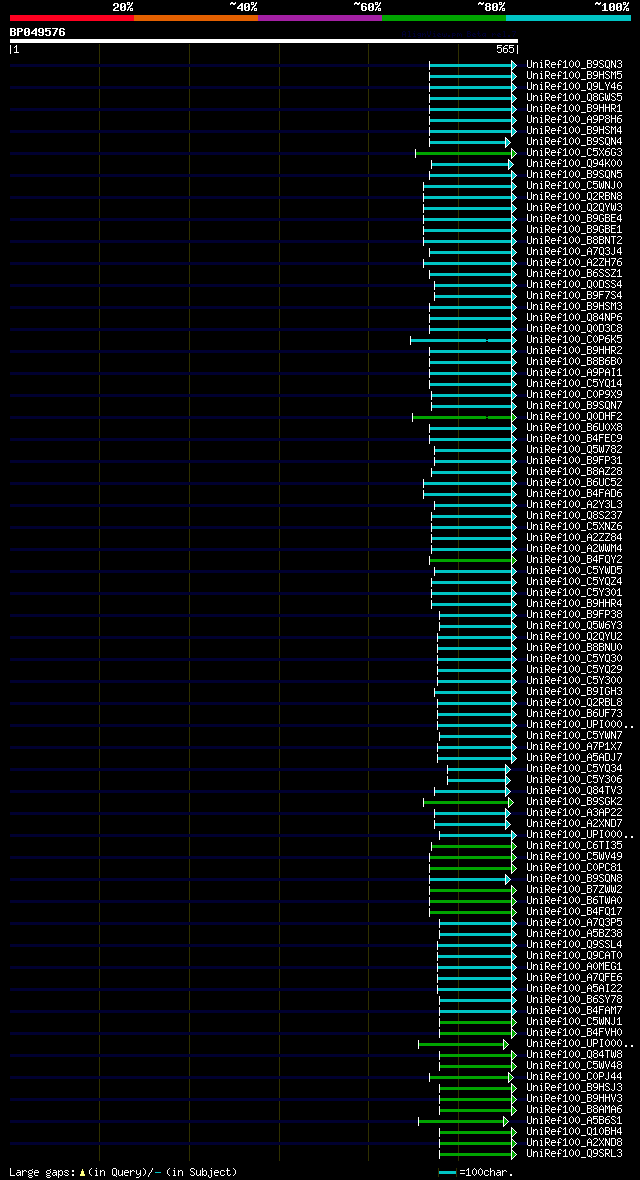640x1180 pixels.
Task: Select label UniRef100_B9SQN5
Action: tap(574, 175)
